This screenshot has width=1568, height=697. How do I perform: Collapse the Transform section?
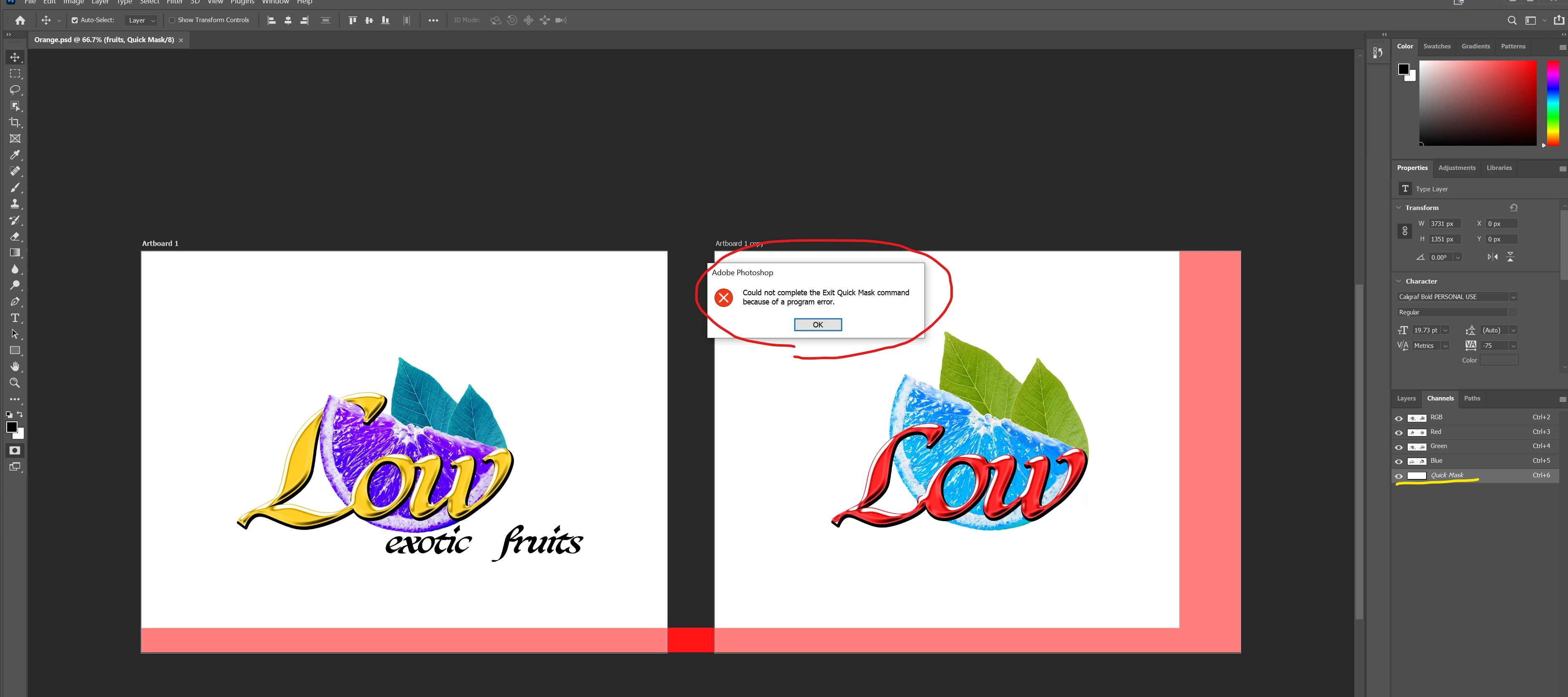tap(1399, 208)
